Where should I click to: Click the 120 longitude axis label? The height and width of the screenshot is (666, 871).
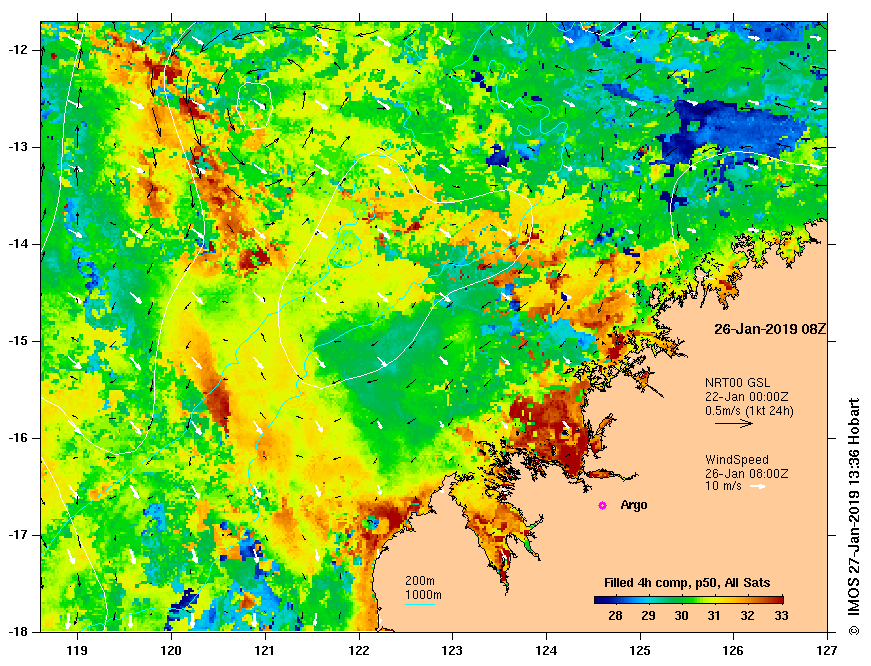pos(171,650)
